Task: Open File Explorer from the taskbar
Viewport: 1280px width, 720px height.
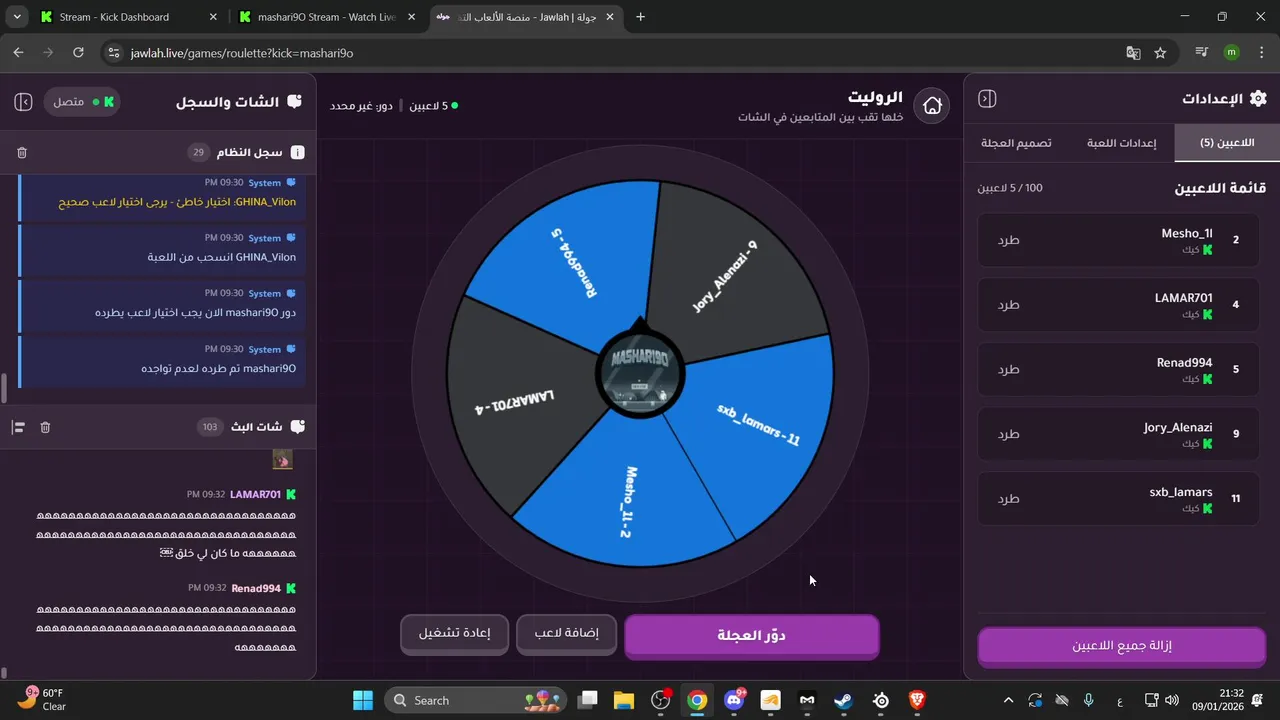Action: pyautogui.click(x=624, y=700)
